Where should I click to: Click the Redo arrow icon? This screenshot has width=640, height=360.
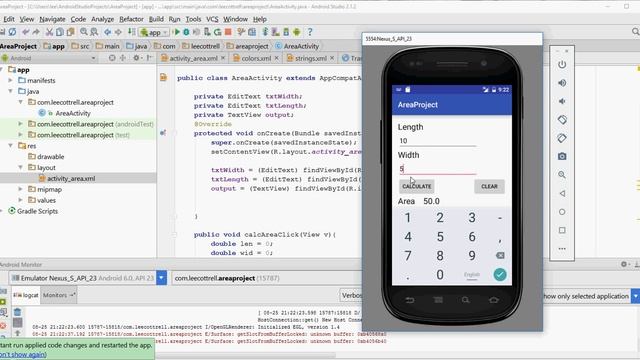(x=36, y=32)
